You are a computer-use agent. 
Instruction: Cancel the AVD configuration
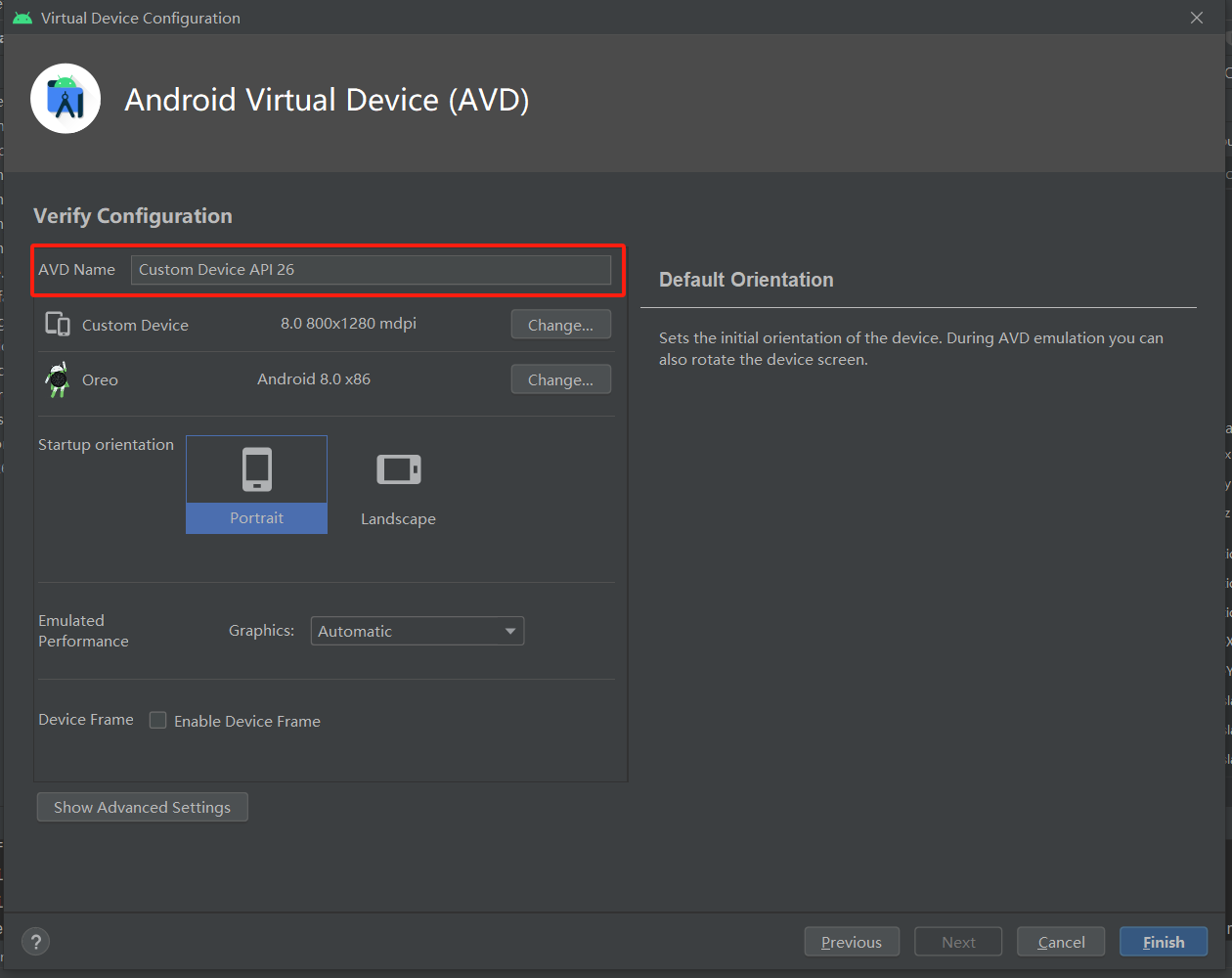click(1061, 942)
